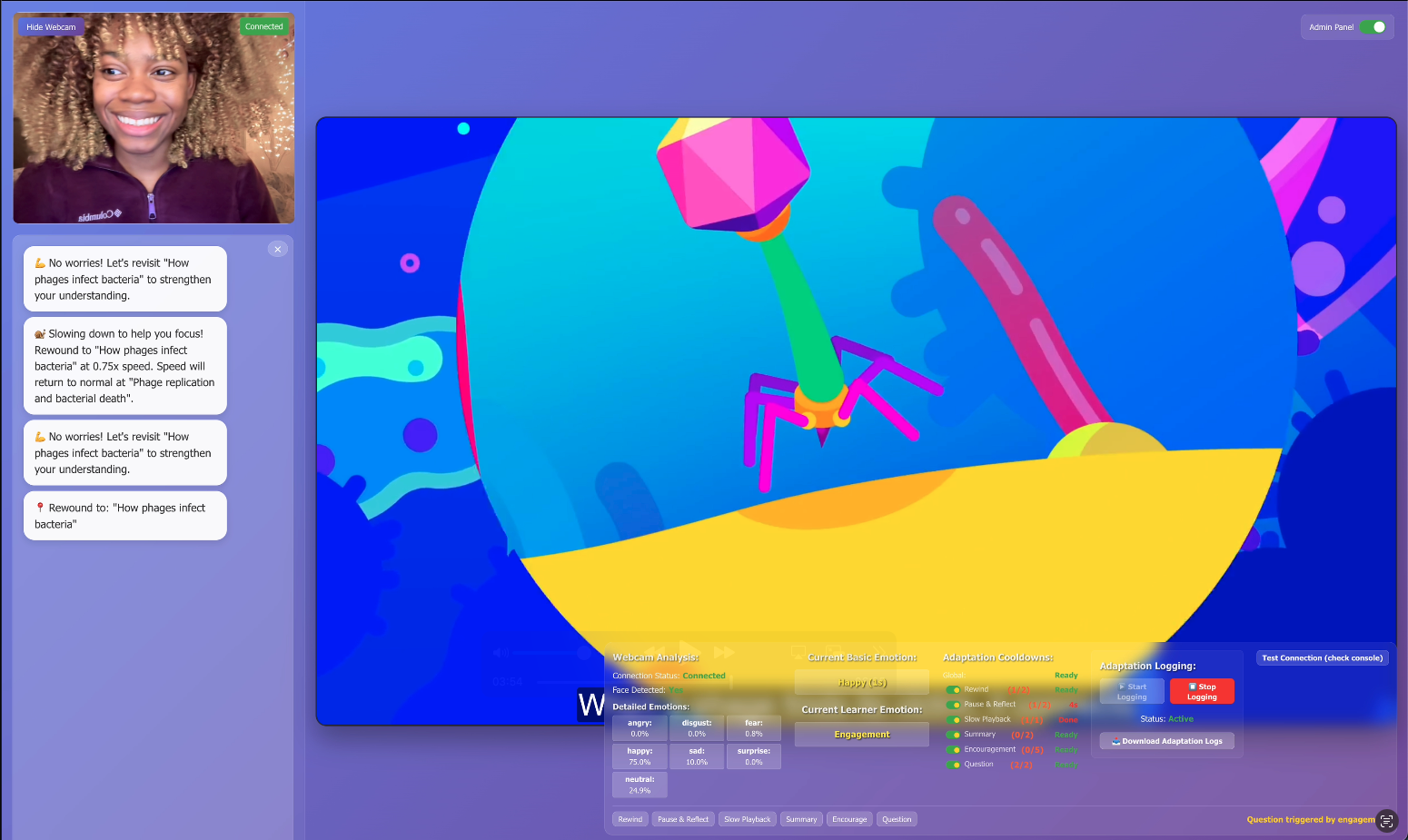Toggle the Encouragement adaptation switch
1408x840 pixels.
coord(952,749)
